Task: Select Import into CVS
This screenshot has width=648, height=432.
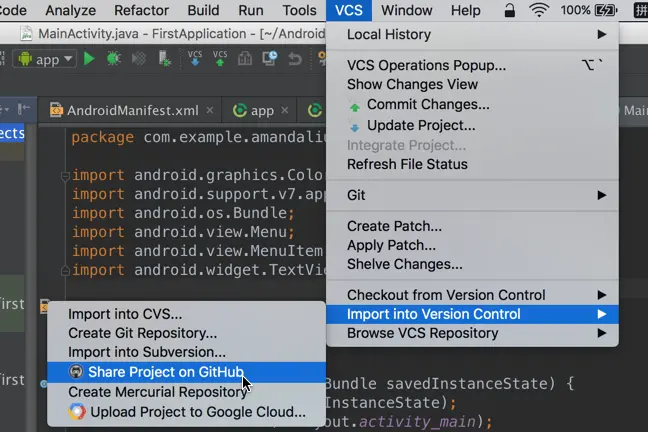Action: [x=186, y=314]
